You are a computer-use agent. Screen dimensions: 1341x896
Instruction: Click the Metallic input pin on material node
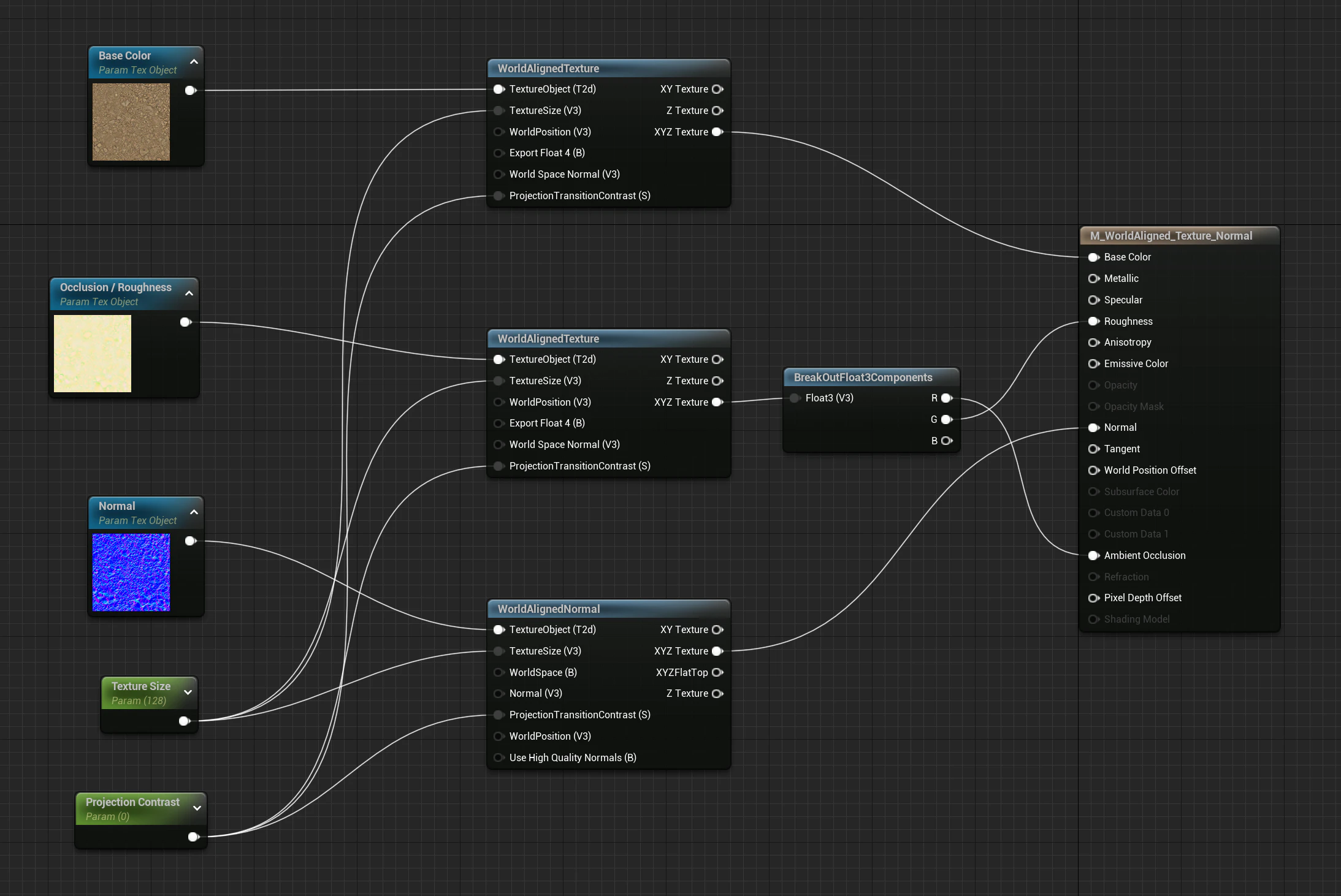[x=1094, y=279]
